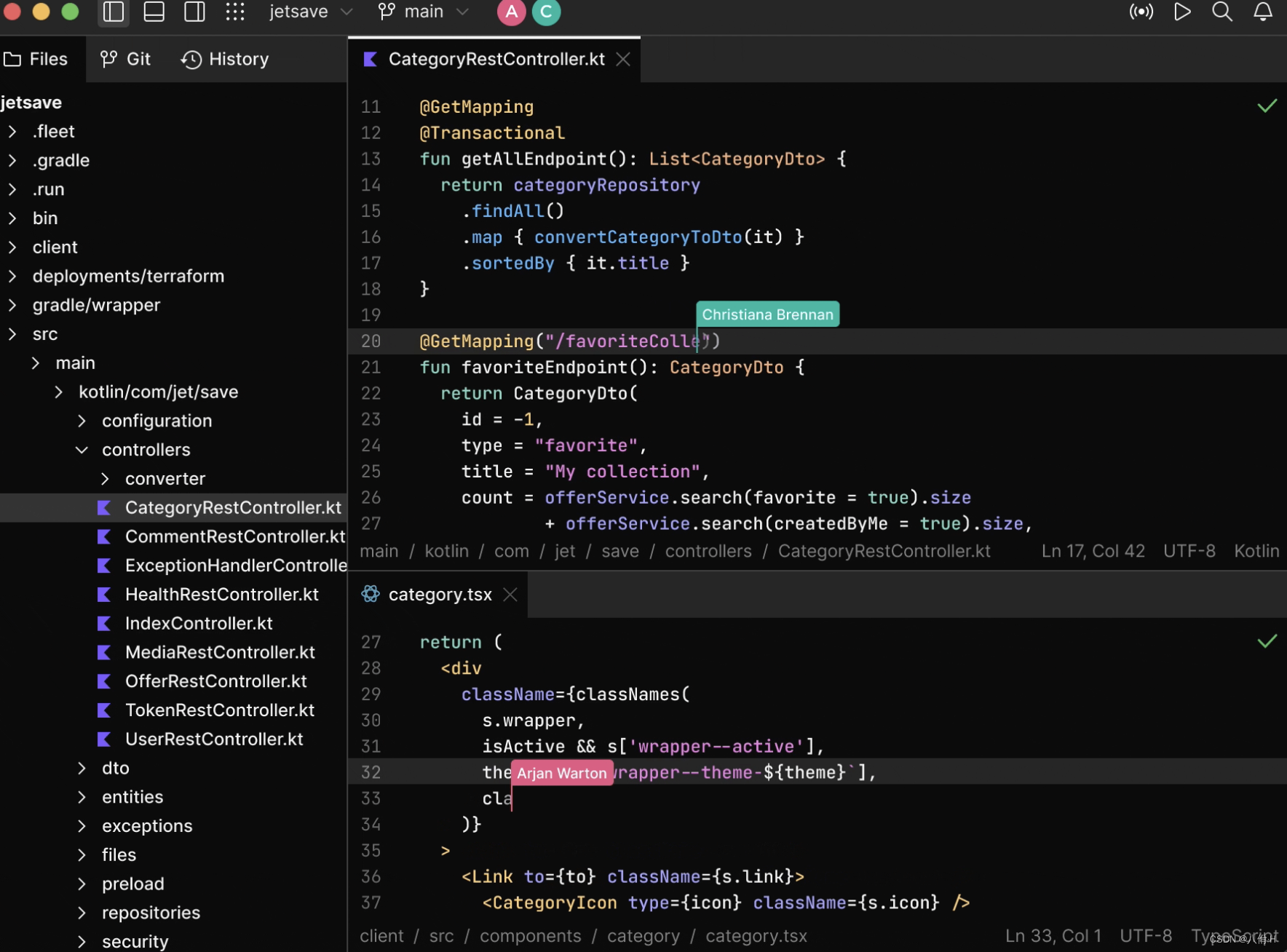Click collaborator avatar A
This screenshot has width=1287, height=952.
512,12
